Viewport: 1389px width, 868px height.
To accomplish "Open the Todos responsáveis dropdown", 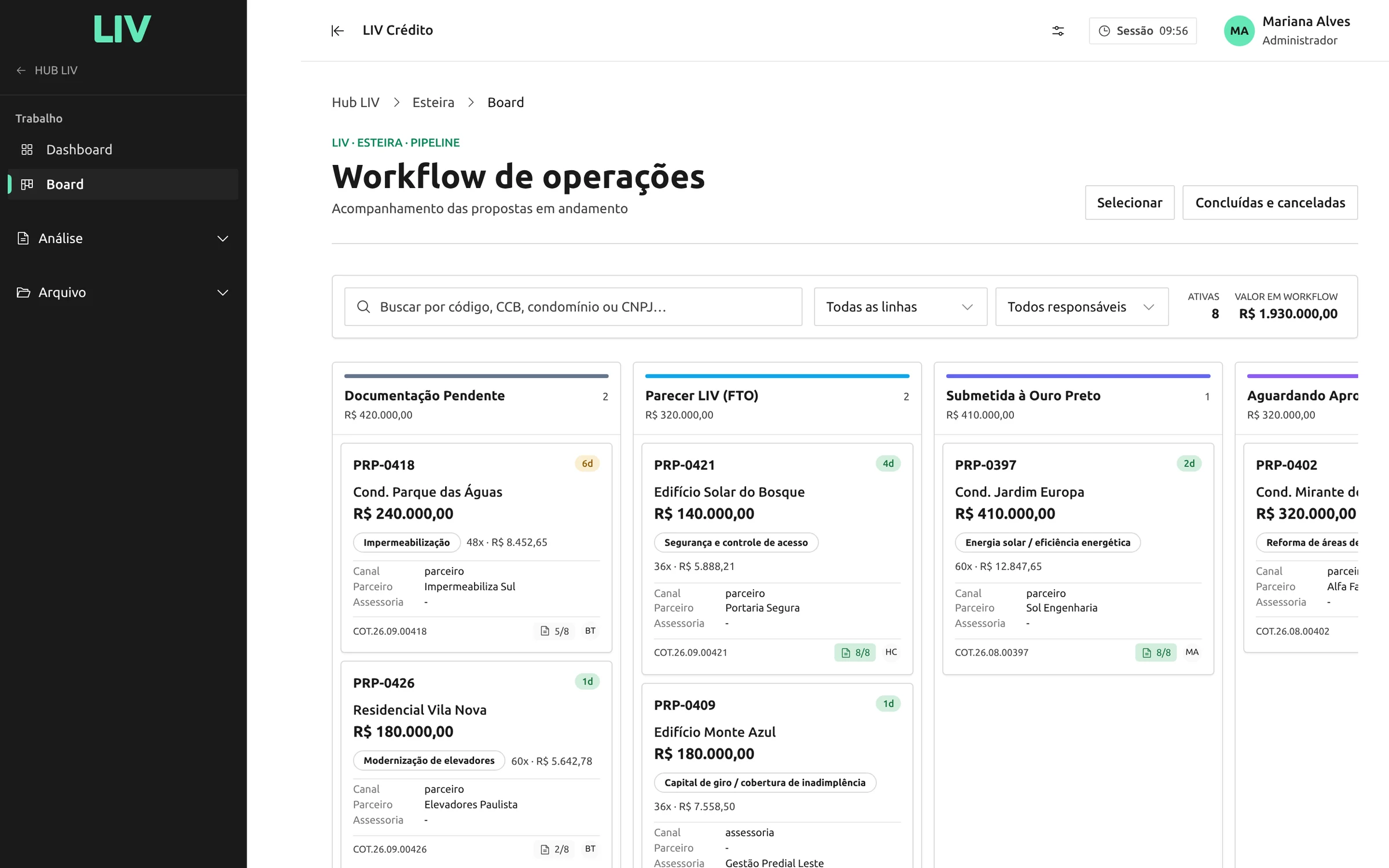I will tap(1082, 307).
